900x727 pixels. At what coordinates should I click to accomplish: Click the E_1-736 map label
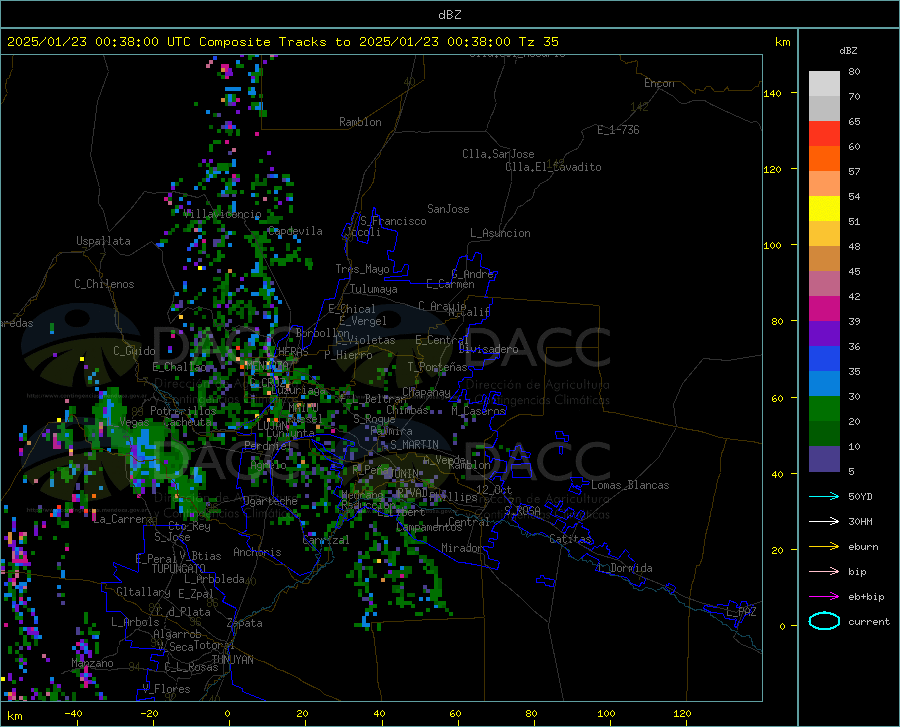618,130
